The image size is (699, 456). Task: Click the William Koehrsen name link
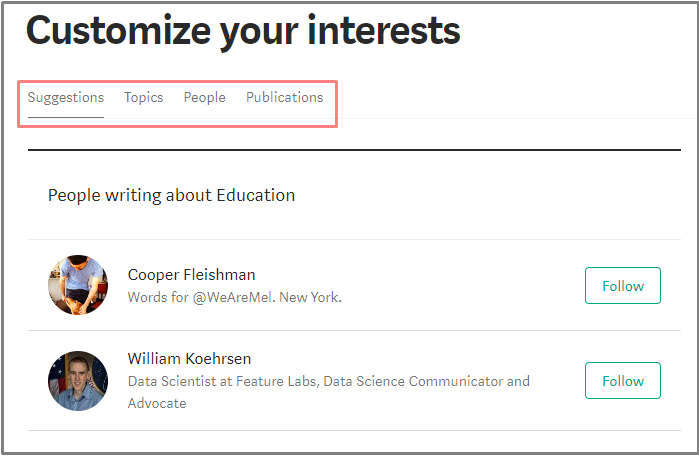(x=191, y=358)
